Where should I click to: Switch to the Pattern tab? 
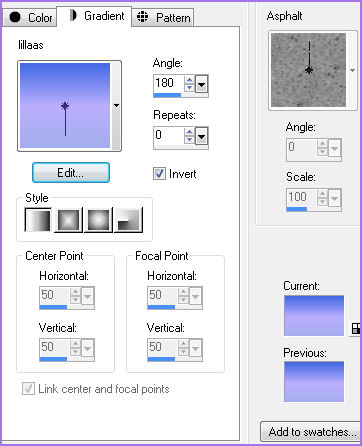[x=163, y=17]
